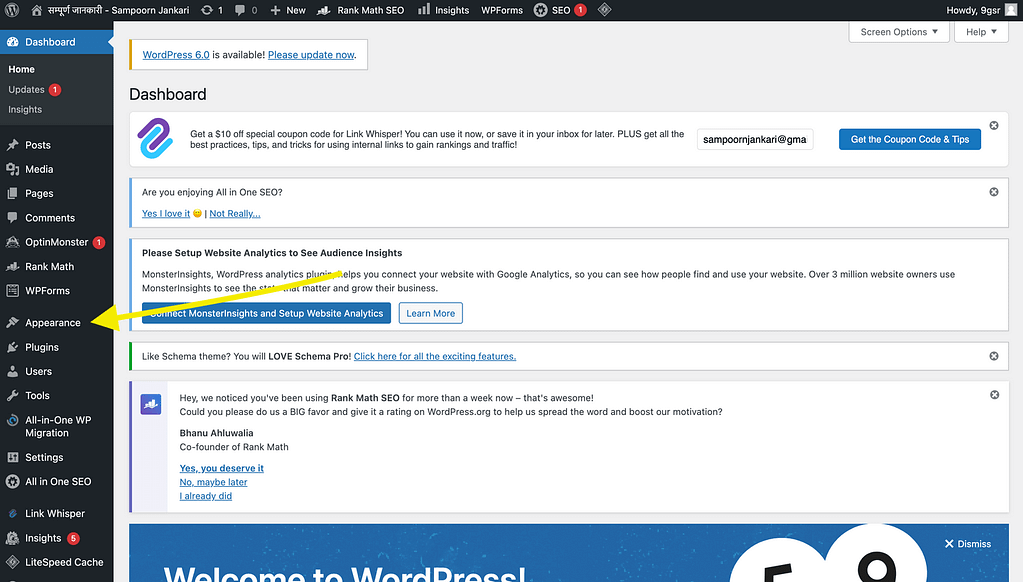Image resolution: width=1023 pixels, height=582 pixels.
Task: Click the WordPress logo in admin bar
Action: point(12,10)
